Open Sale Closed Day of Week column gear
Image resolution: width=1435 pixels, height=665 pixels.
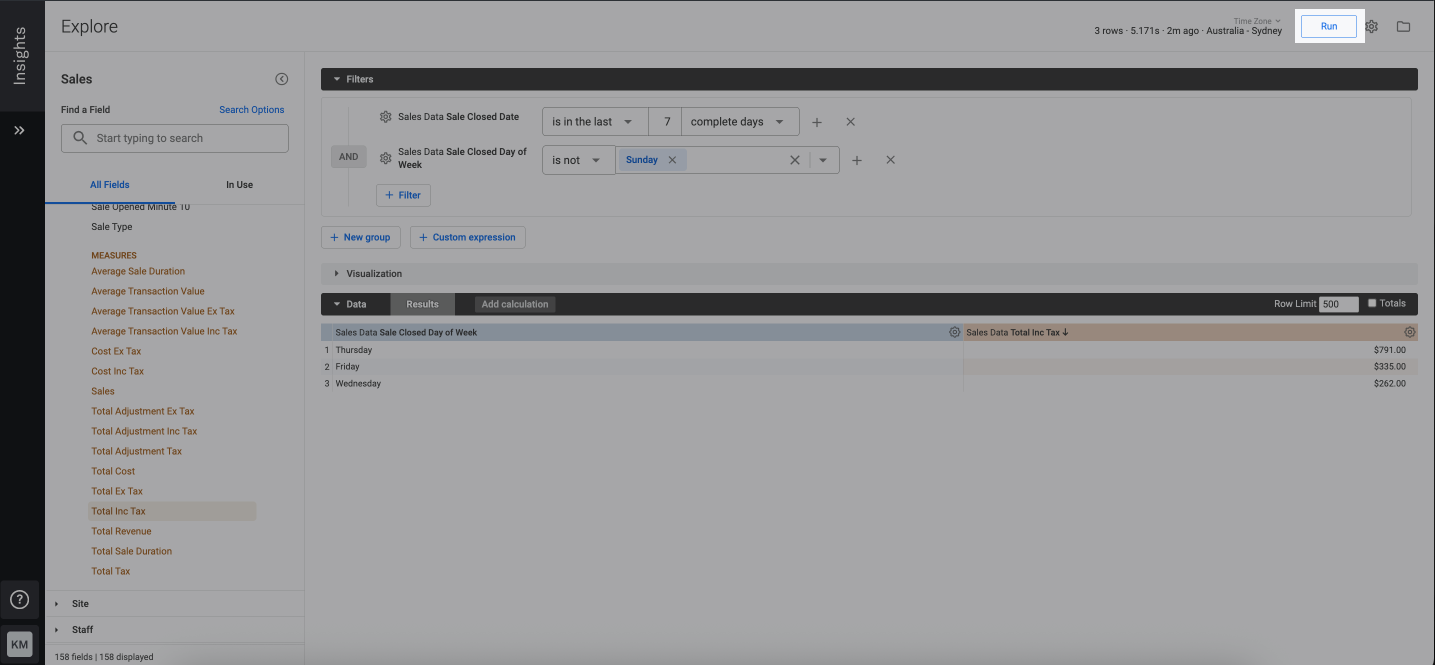[x=955, y=332]
